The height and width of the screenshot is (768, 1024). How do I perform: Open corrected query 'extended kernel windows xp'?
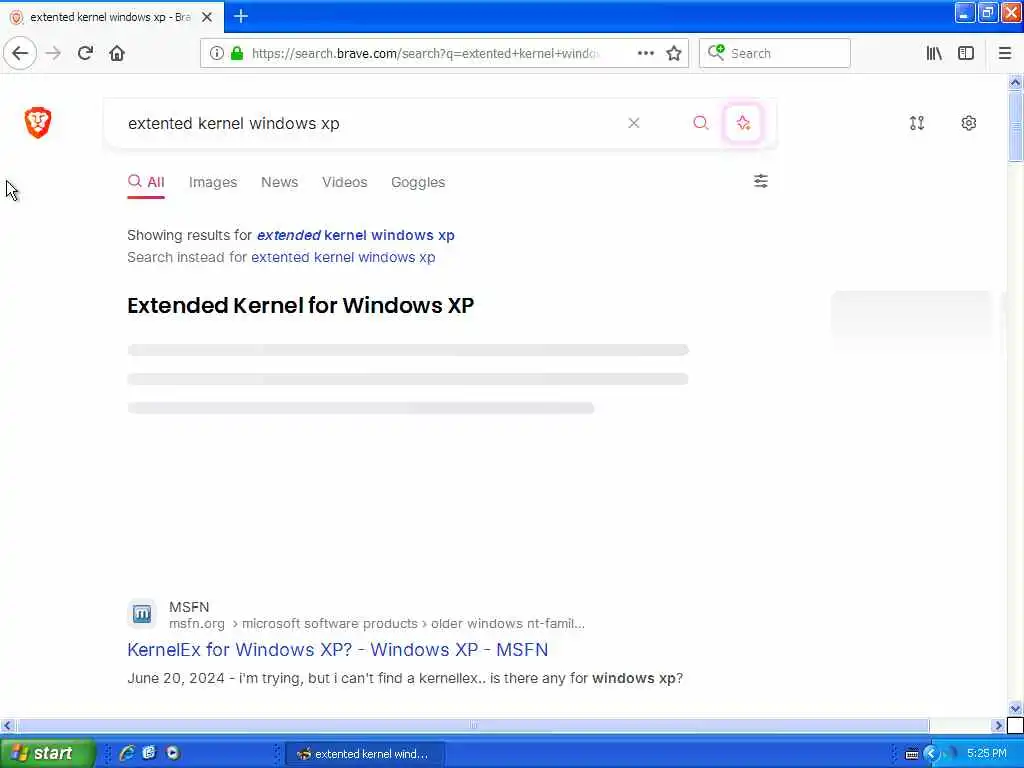[356, 235]
